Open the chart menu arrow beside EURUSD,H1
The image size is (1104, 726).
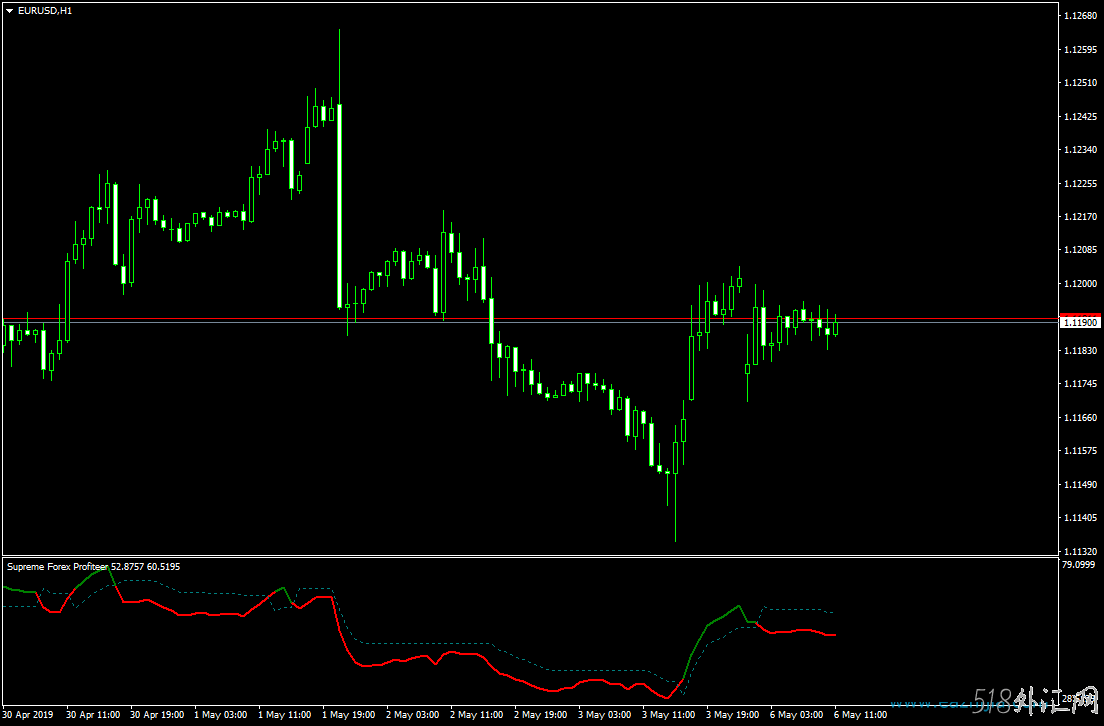pyautogui.click(x=10, y=11)
